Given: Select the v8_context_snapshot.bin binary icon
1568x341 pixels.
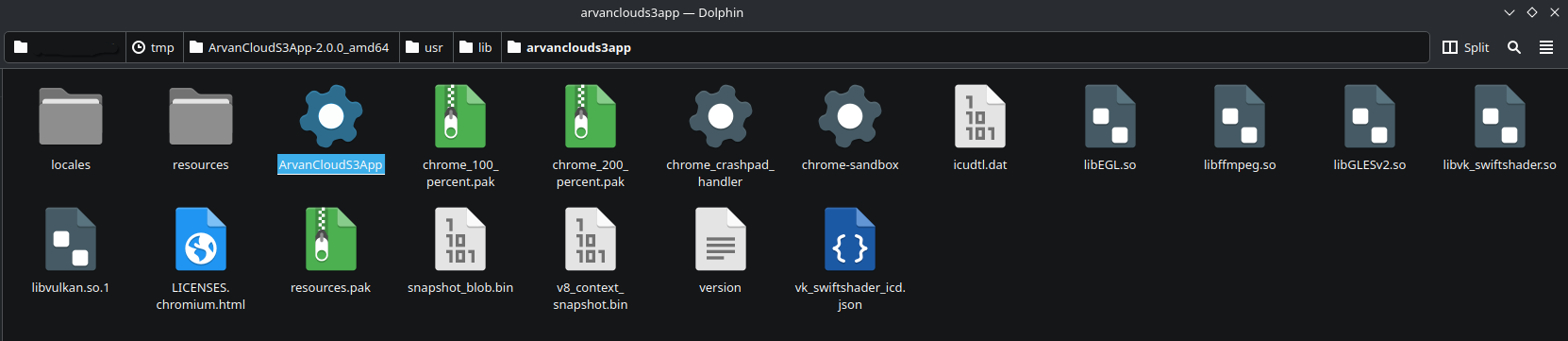Looking at the screenshot, I should pyautogui.click(x=591, y=239).
